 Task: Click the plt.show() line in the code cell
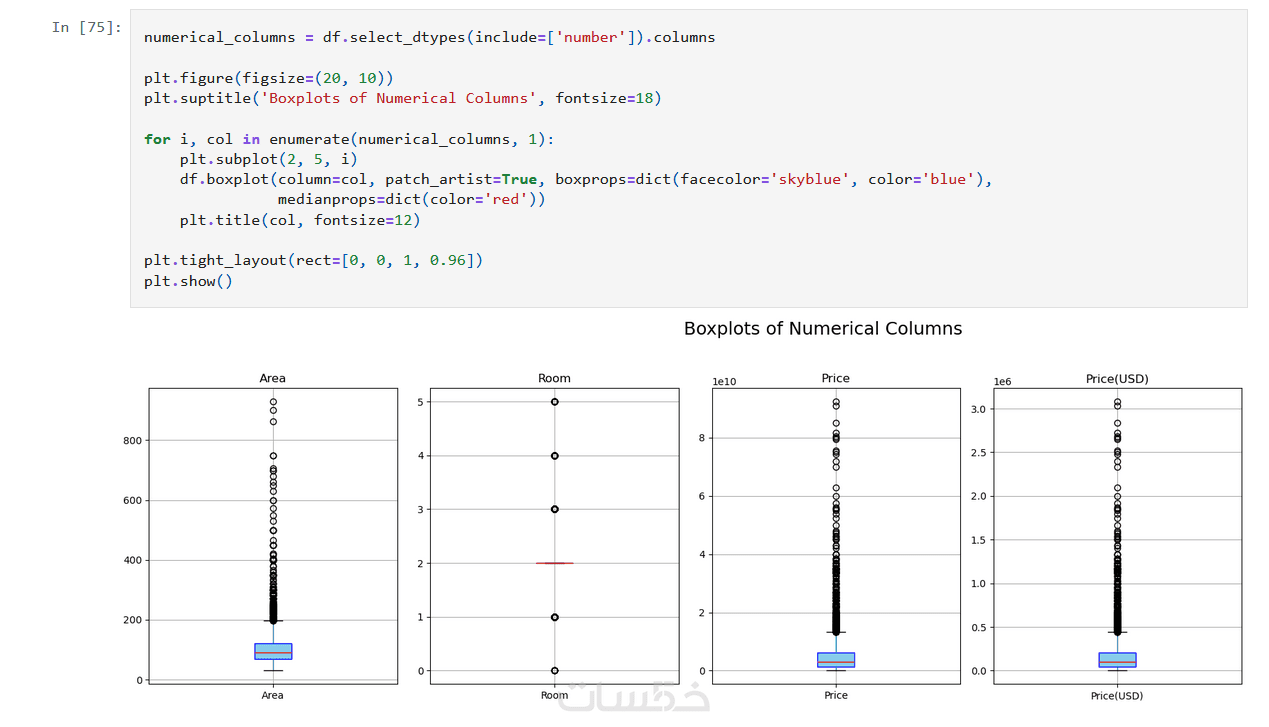pos(188,281)
